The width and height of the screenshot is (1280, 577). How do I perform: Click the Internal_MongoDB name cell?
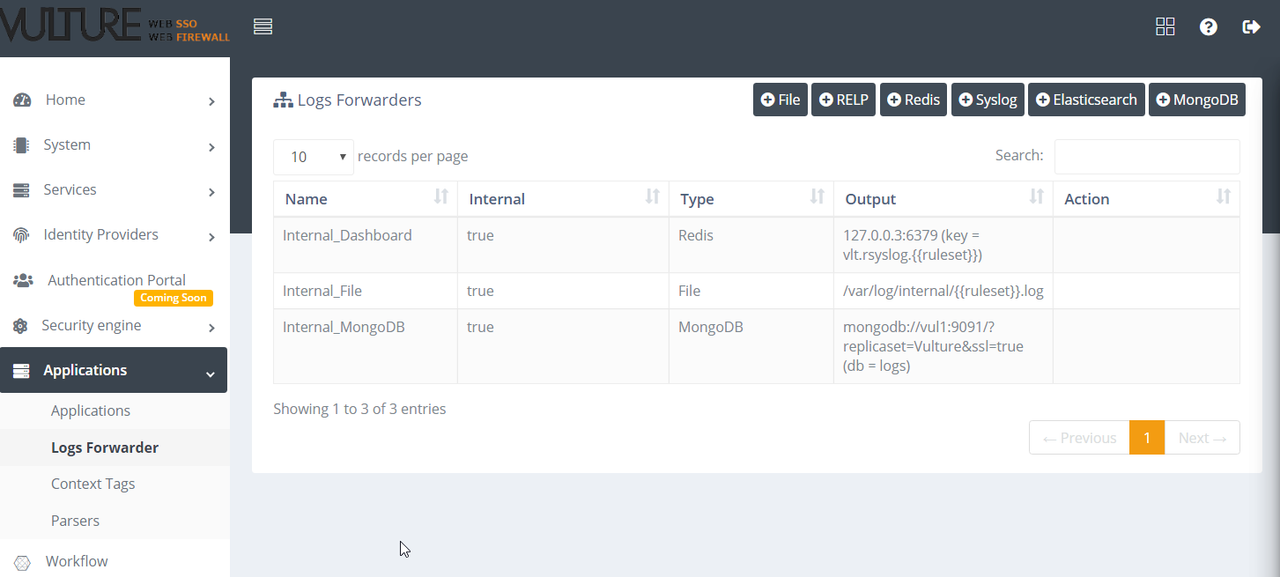(x=365, y=346)
